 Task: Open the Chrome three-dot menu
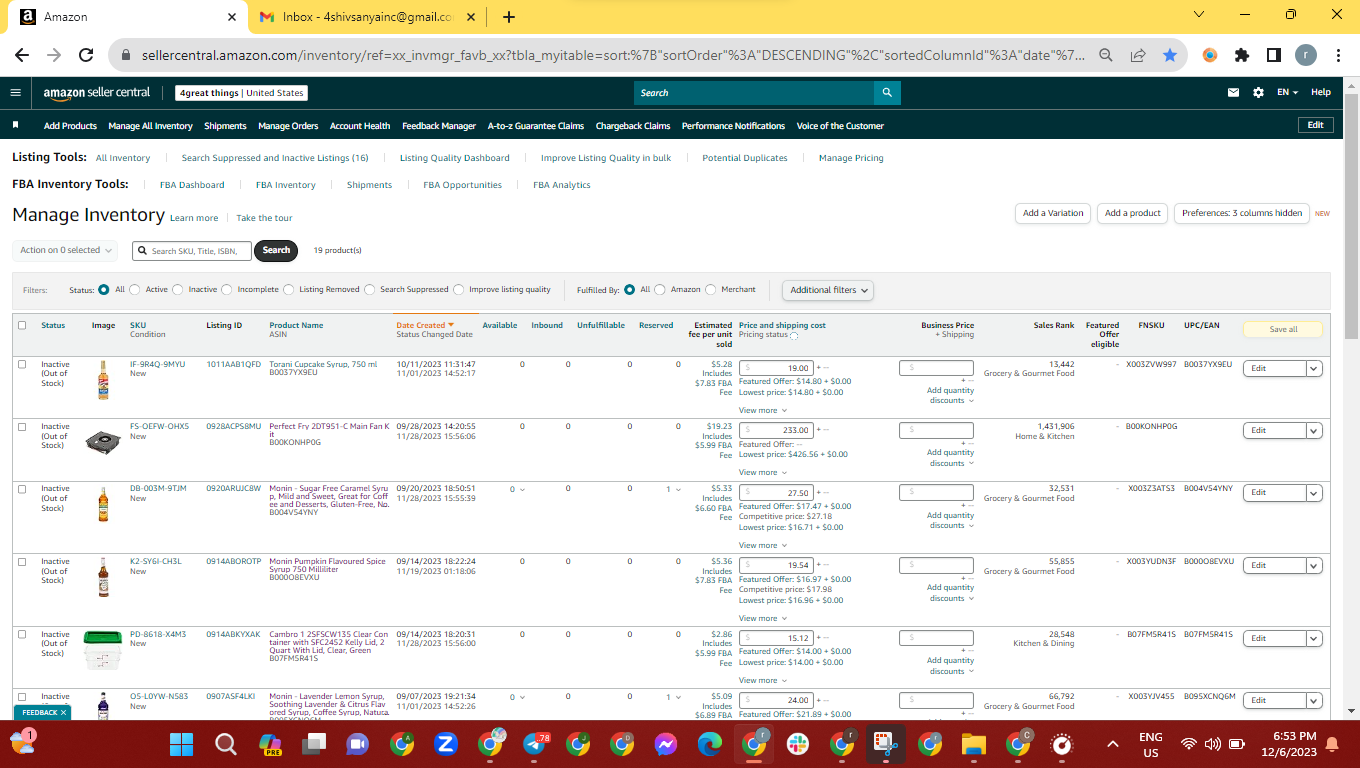coord(1338,56)
